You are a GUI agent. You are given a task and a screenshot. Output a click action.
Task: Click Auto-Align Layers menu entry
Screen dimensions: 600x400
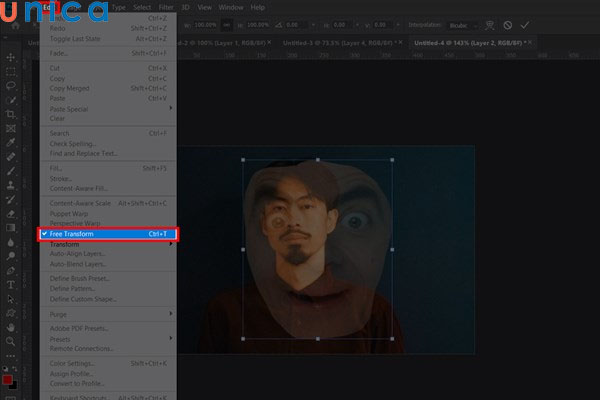click(108, 254)
